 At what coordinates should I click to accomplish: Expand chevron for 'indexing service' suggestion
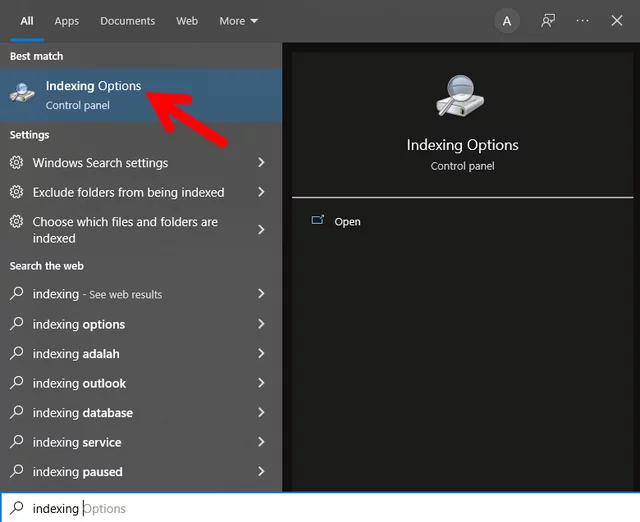pos(261,442)
